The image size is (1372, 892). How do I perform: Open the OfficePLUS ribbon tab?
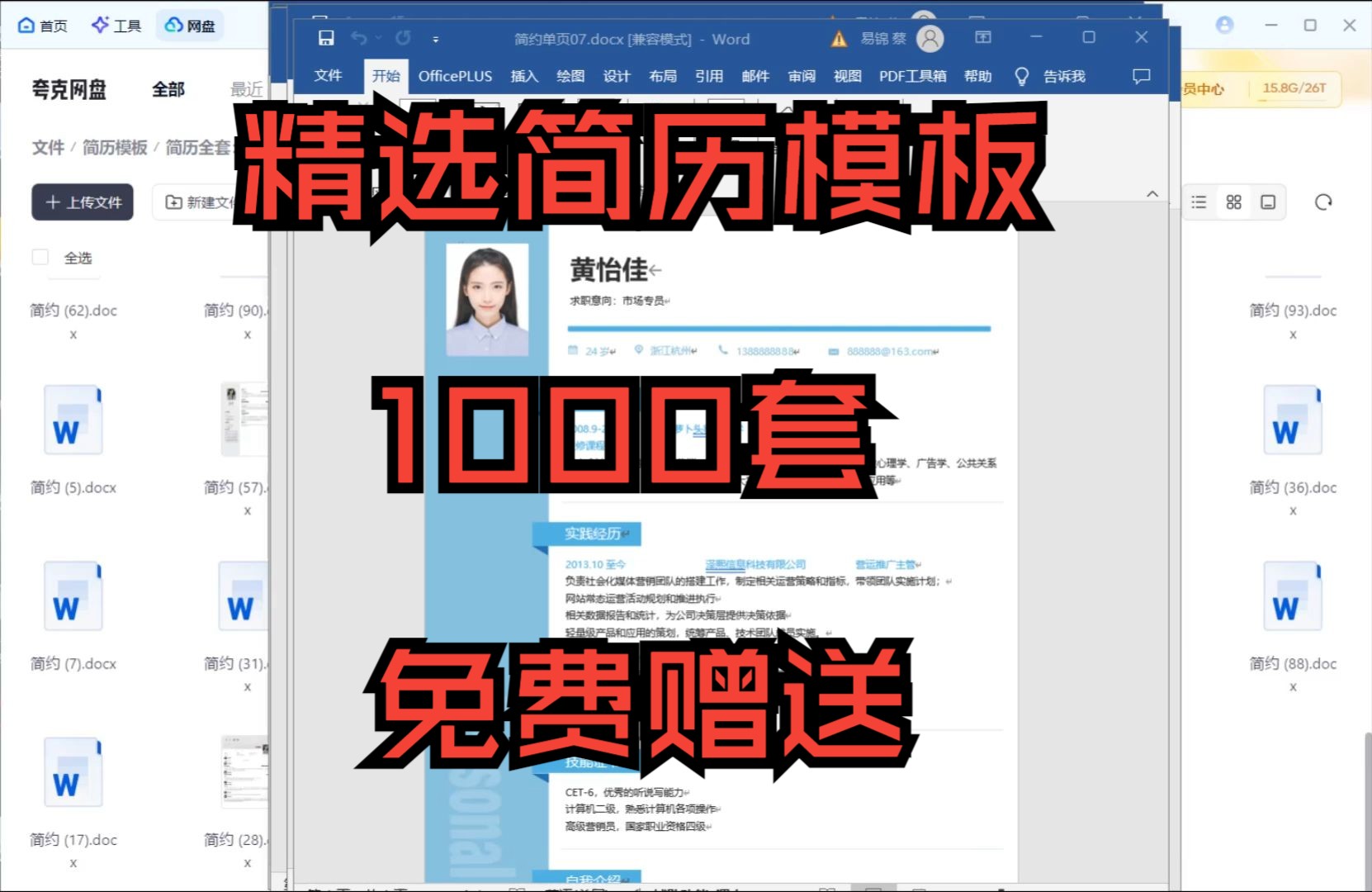(x=455, y=76)
